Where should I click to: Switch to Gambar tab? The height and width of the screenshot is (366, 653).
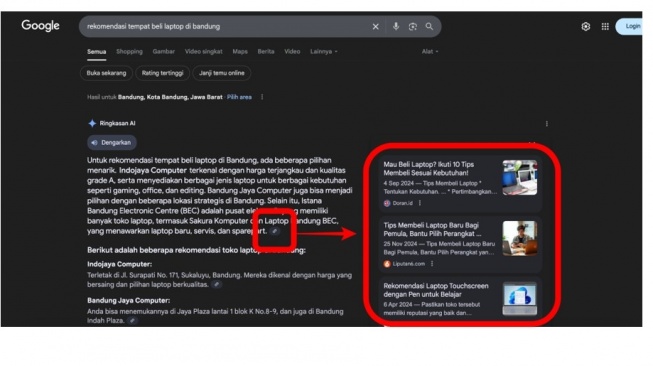coord(164,52)
